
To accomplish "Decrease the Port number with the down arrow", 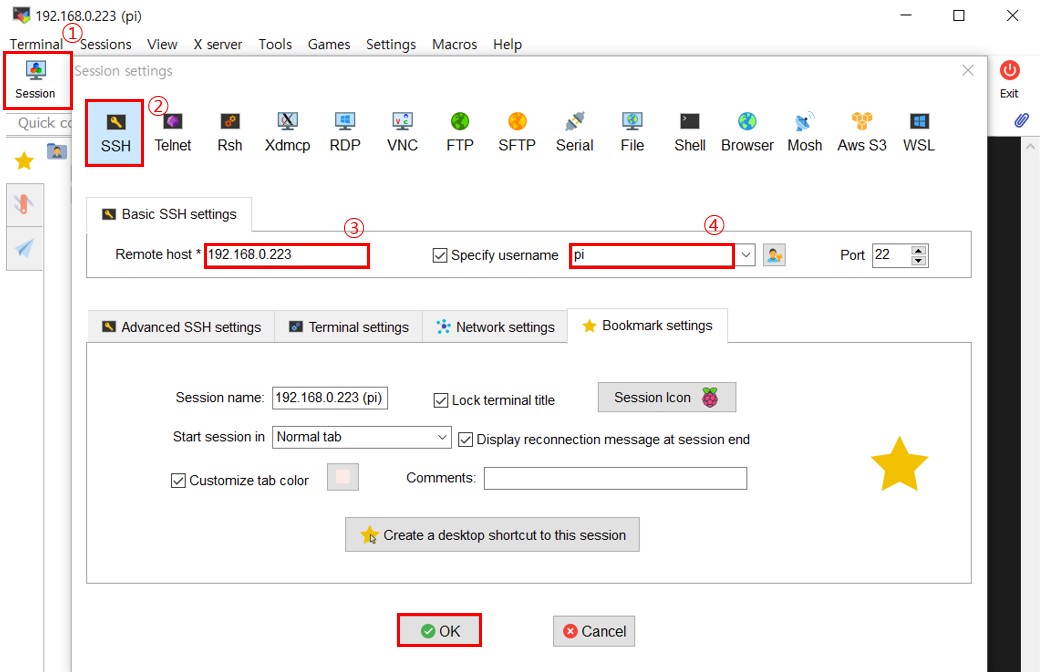I will [x=919, y=261].
